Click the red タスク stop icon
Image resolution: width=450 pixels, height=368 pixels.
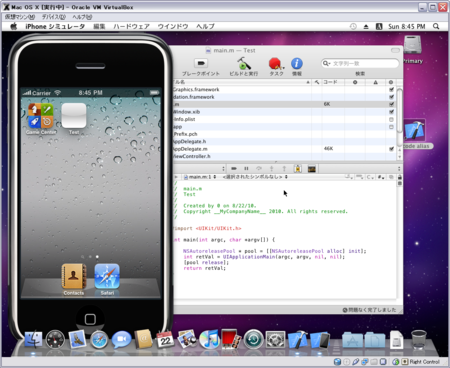275,63
